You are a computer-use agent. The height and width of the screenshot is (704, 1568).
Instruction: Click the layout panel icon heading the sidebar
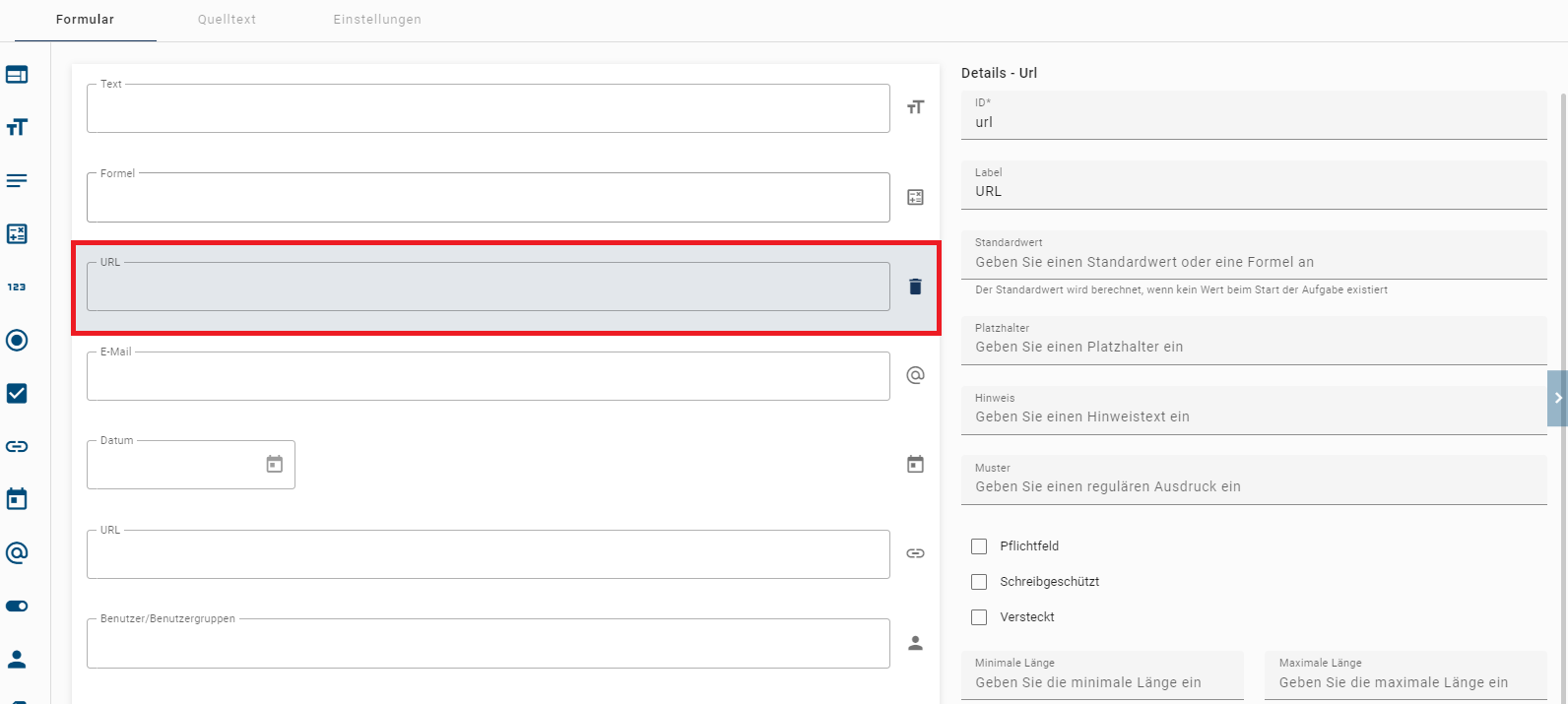coord(17,74)
